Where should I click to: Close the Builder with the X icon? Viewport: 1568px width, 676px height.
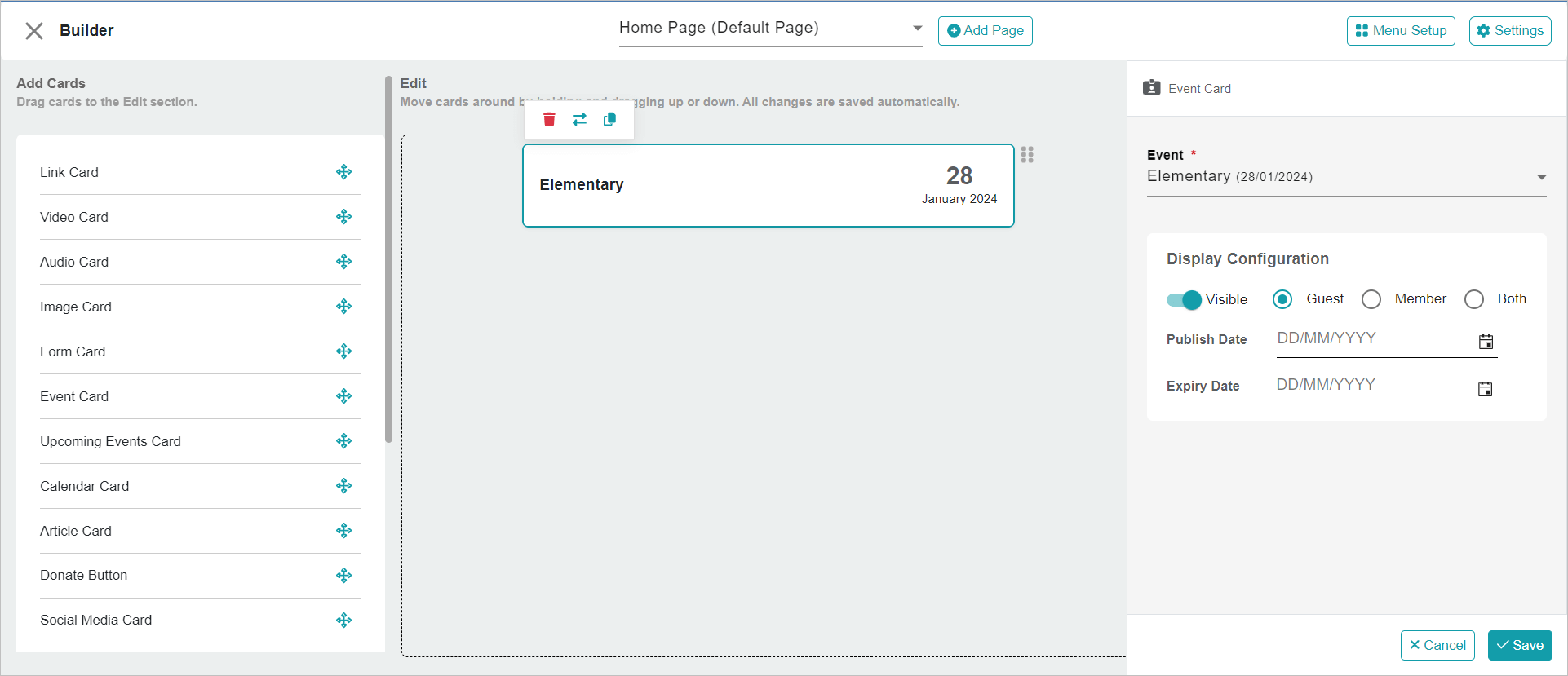(x=34, y=31)
